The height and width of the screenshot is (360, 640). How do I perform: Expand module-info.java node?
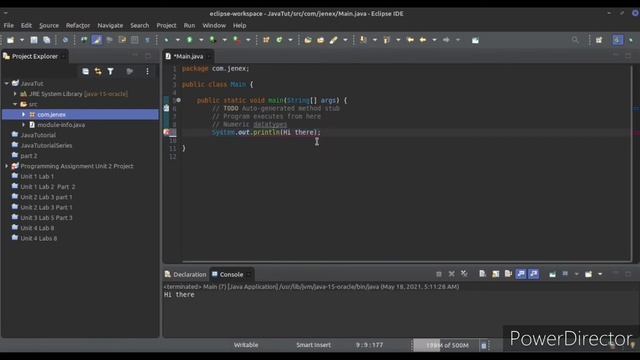coord(23,124)
